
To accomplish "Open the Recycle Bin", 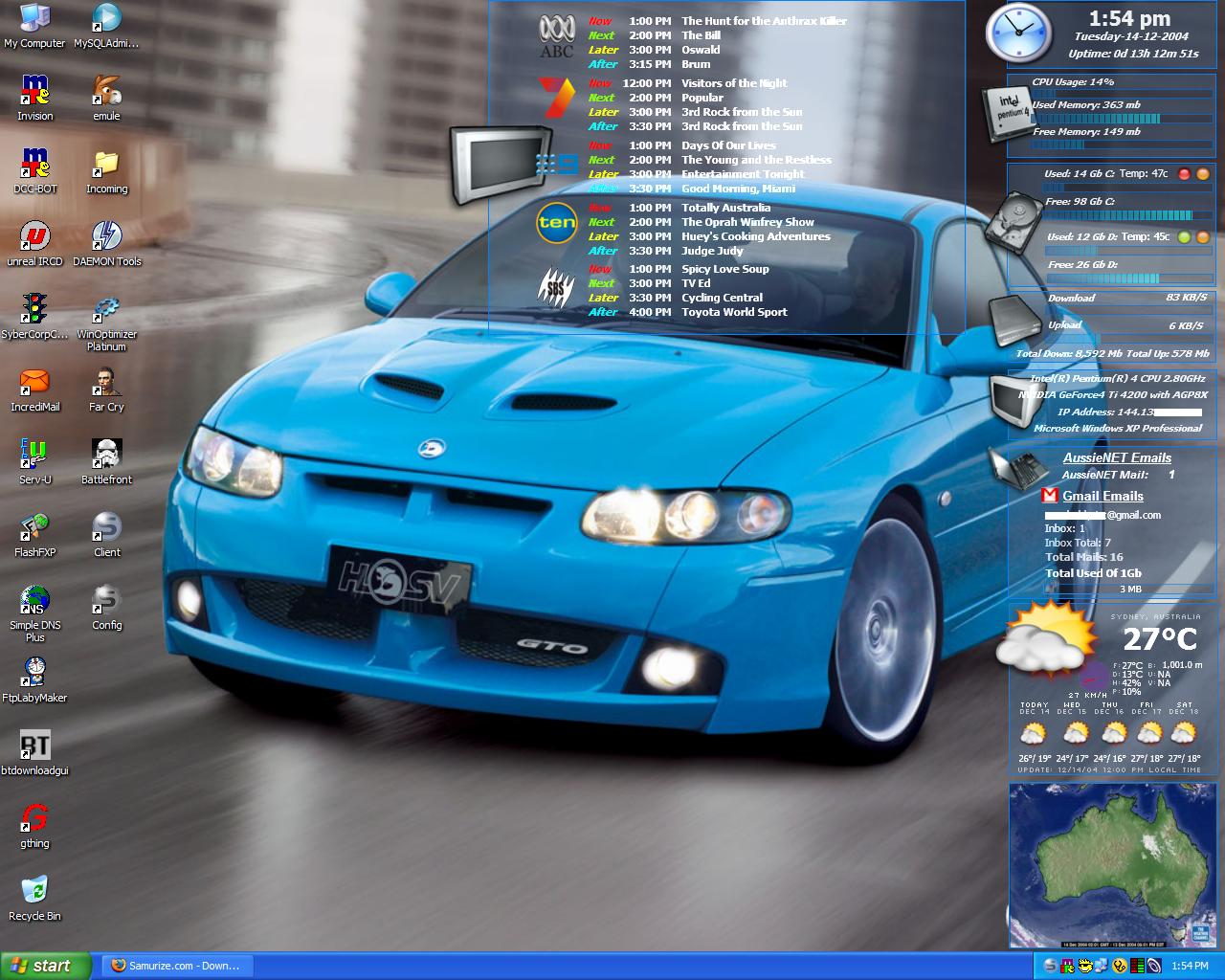I will (34, 899).
